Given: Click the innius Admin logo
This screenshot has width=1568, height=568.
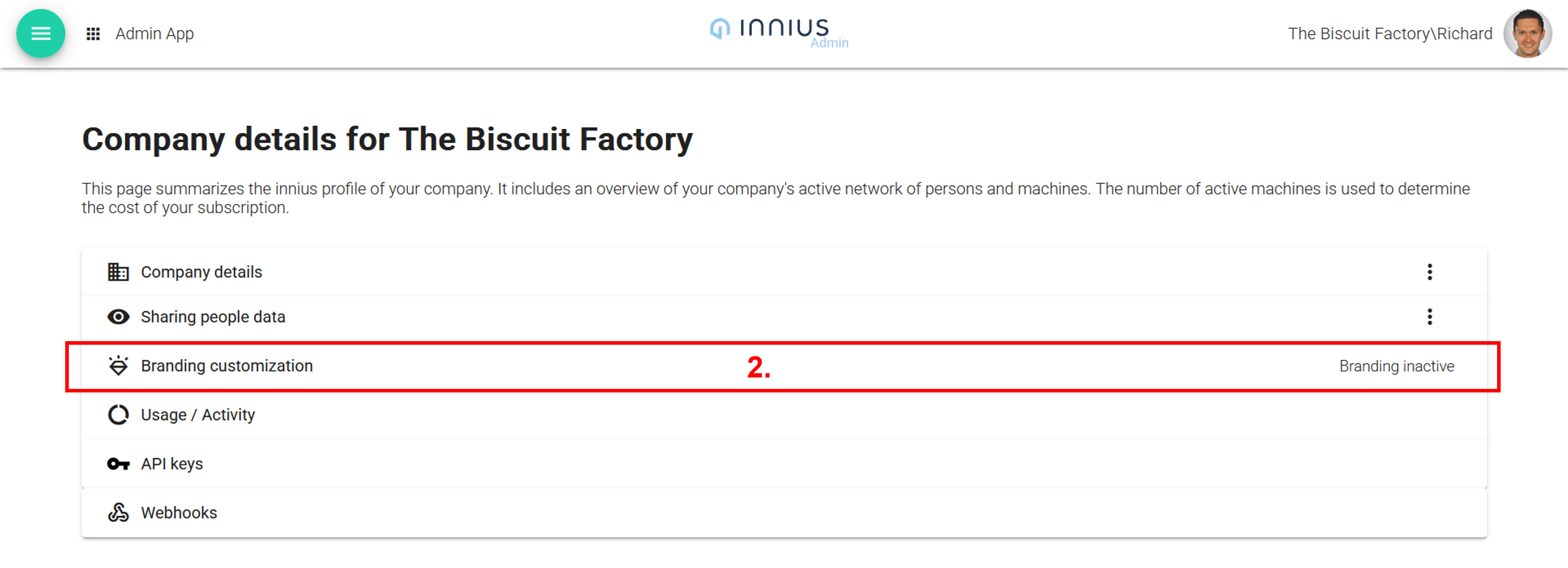Looking at the screenshot, I should click(779, 32).
